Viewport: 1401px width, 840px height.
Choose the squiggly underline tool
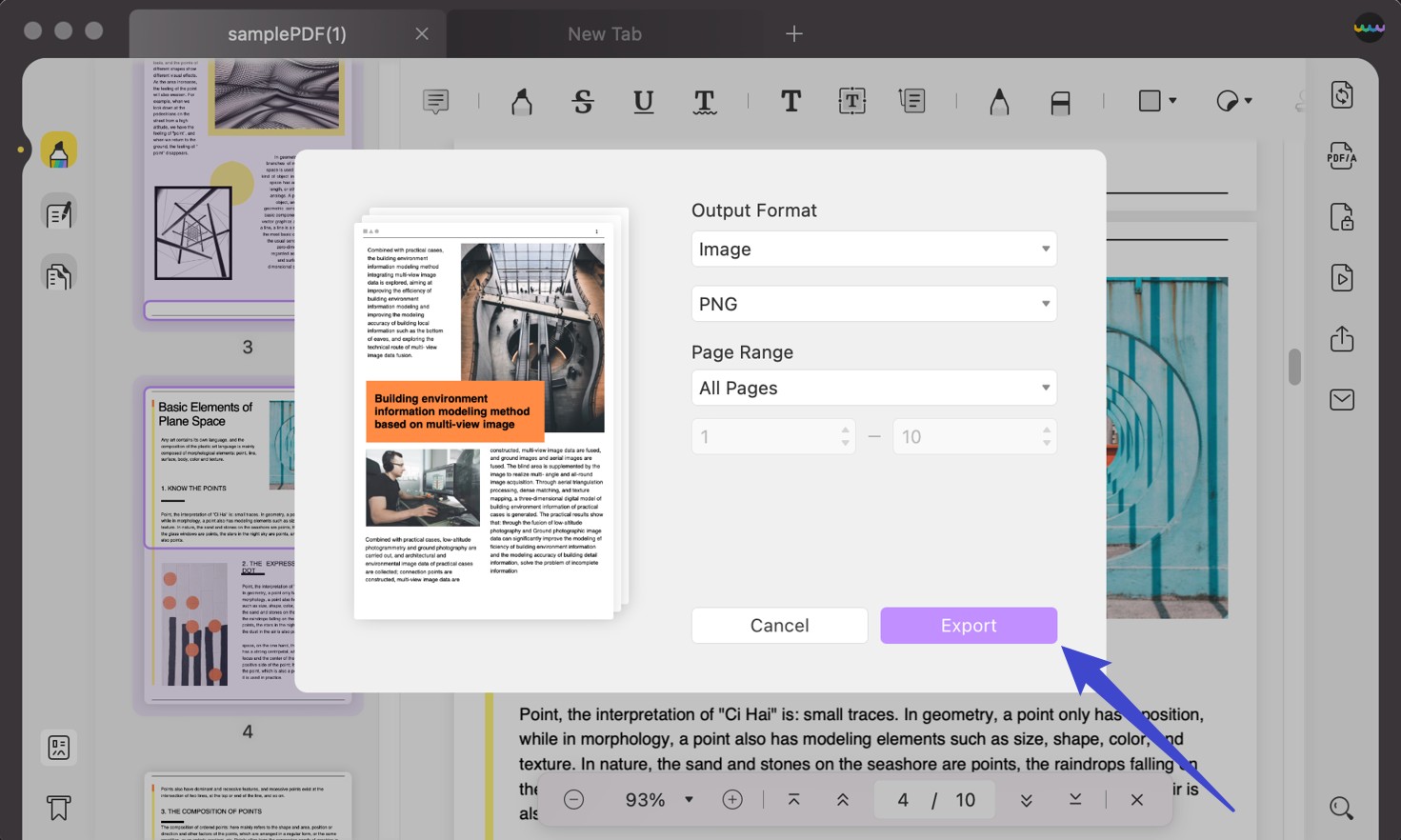704,101
